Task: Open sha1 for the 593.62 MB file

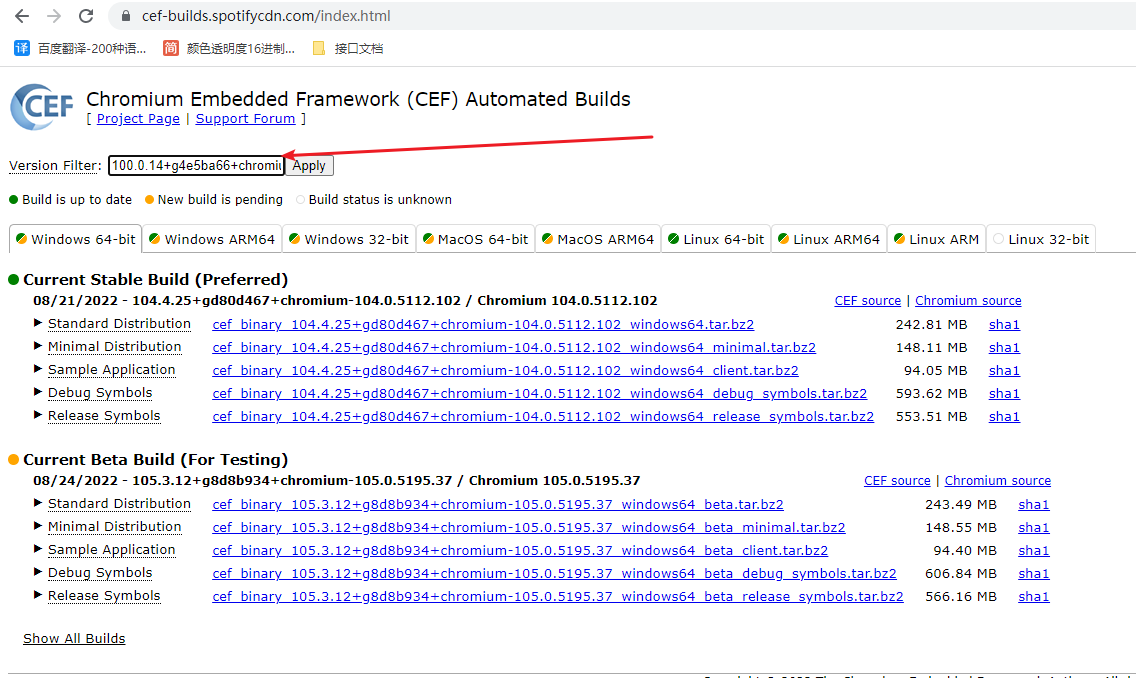Action: click(x=1004, y=394)
